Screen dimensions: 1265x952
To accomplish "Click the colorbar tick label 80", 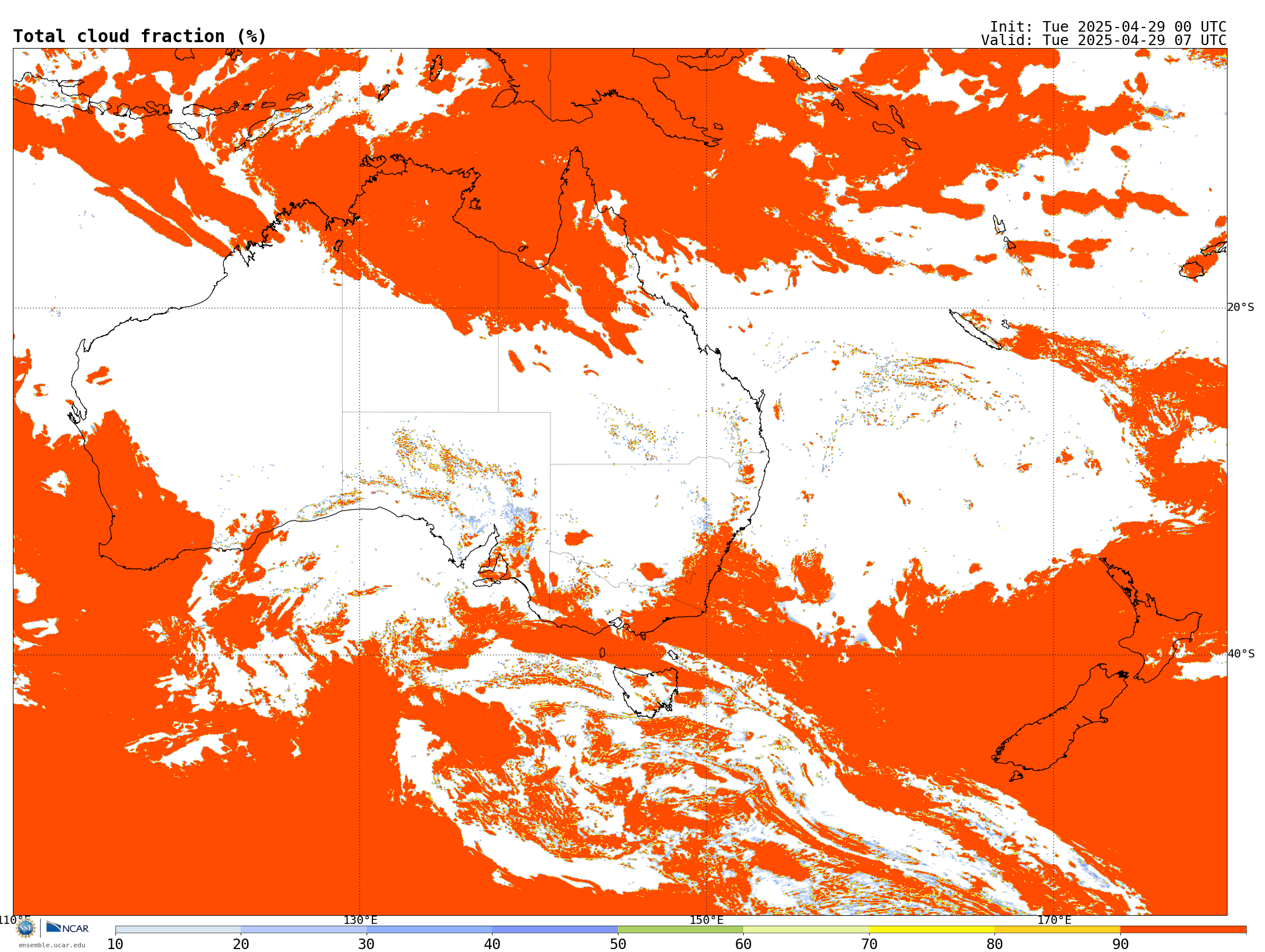I will pyautogui.click(x=994, y=944).
